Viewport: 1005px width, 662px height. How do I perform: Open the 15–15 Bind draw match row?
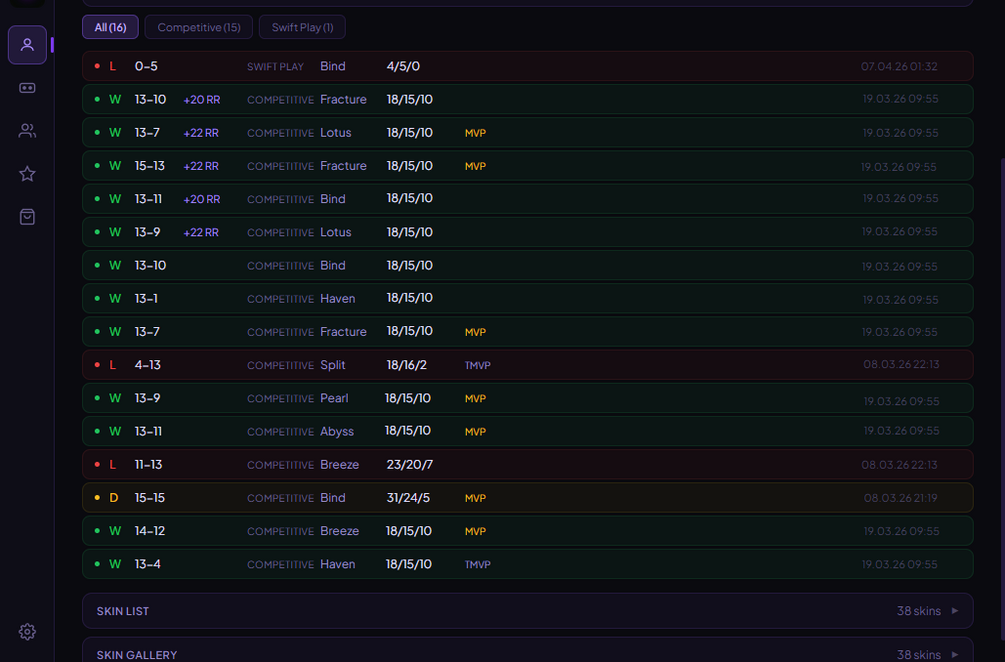527,498
